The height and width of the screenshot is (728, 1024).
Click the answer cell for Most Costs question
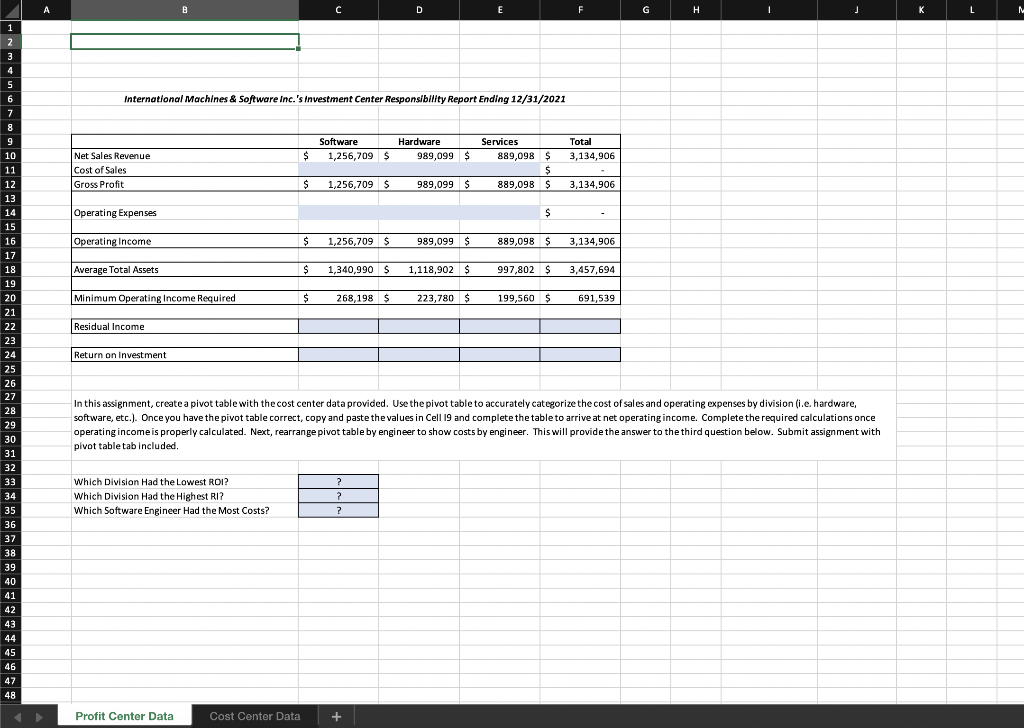click(x=338, y=510)
